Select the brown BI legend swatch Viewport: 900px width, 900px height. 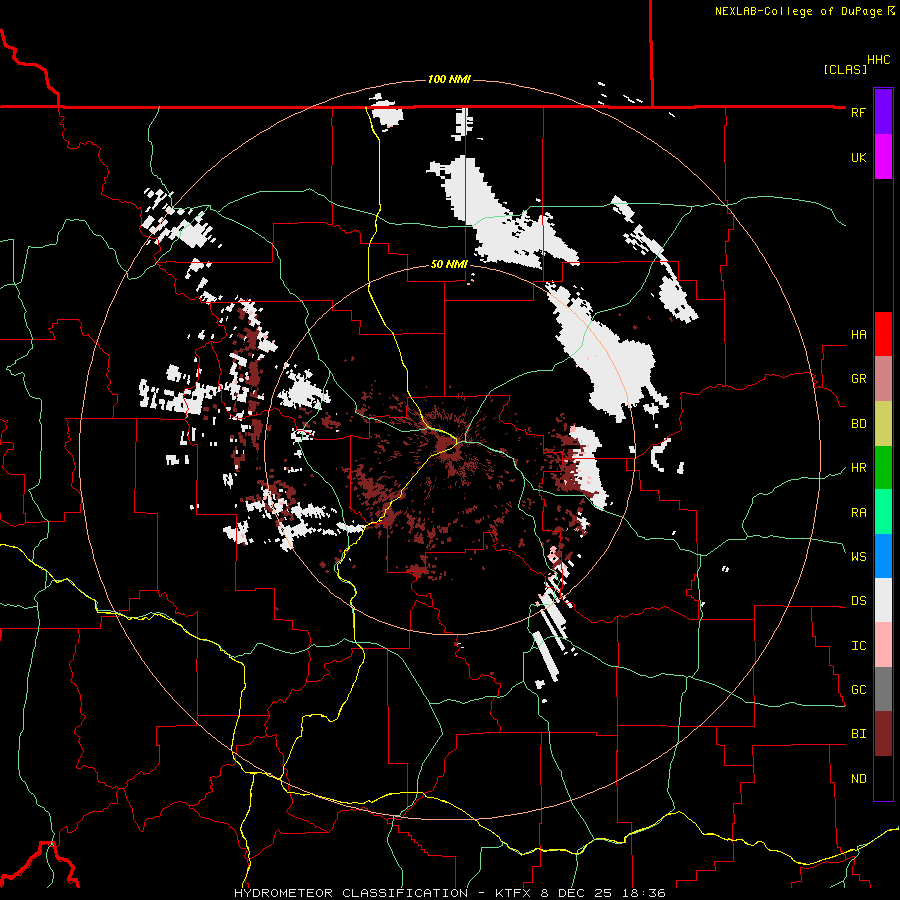[x=883, y=734]
